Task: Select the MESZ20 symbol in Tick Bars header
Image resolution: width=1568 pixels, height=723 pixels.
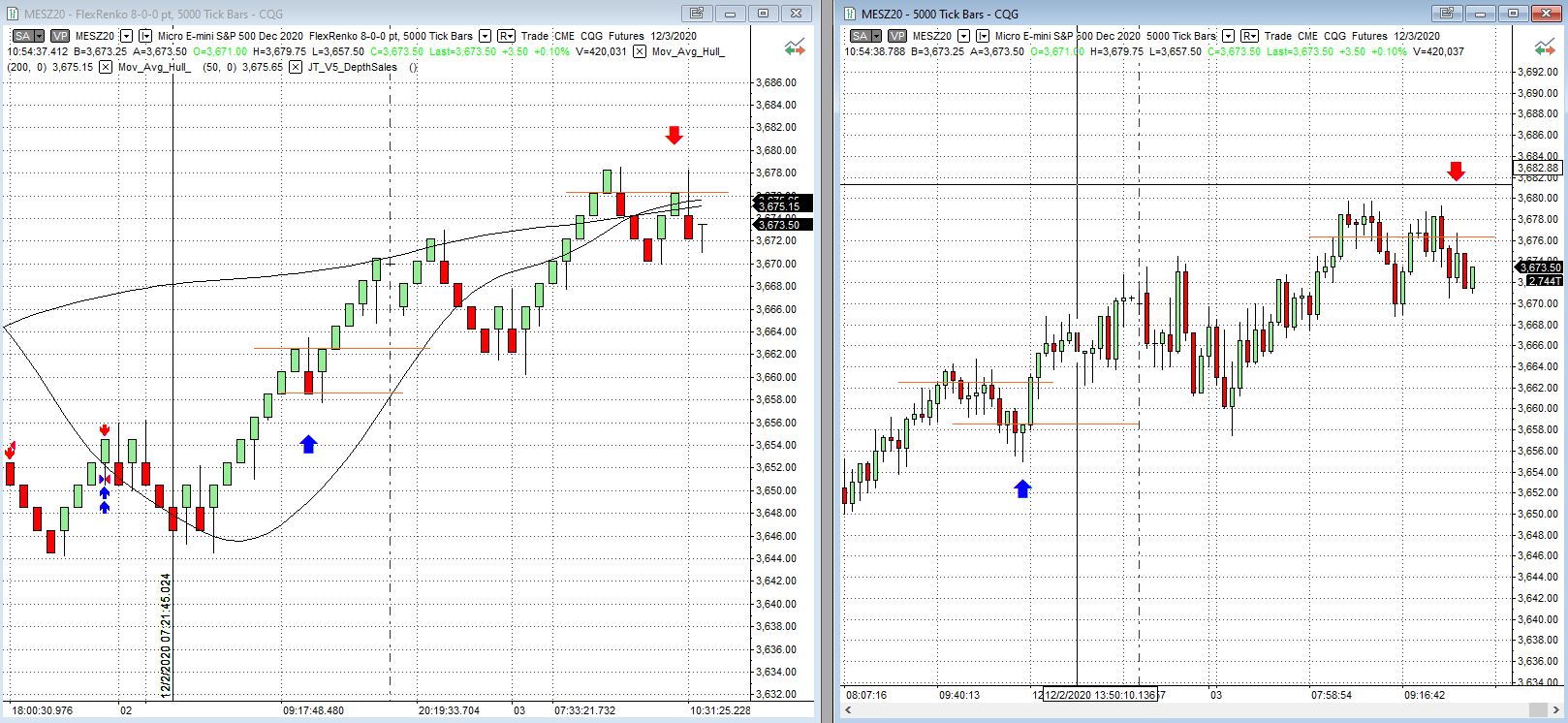Action: click(x=932, y=36)
